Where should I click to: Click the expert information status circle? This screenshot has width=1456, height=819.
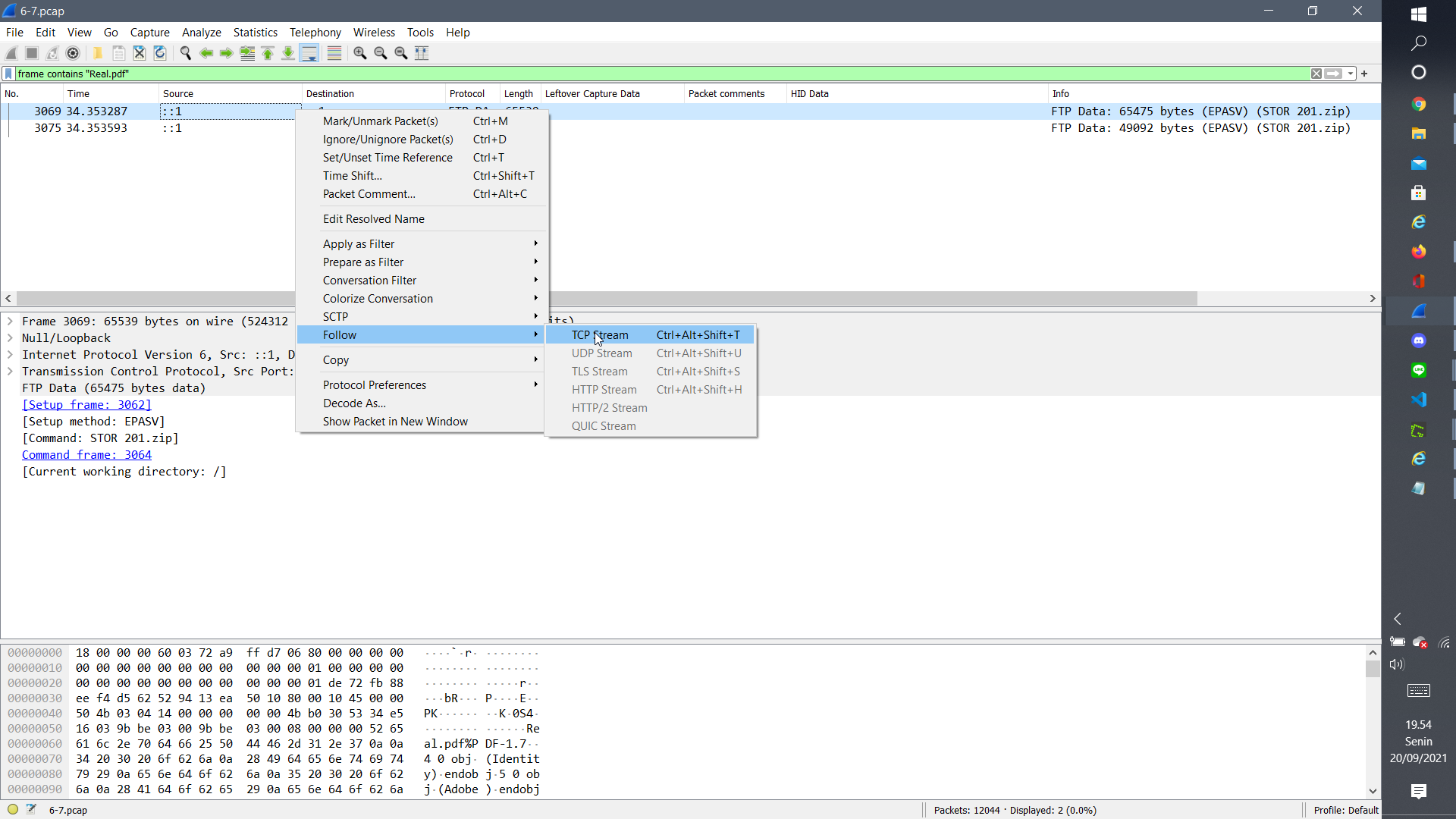[13, 809]
